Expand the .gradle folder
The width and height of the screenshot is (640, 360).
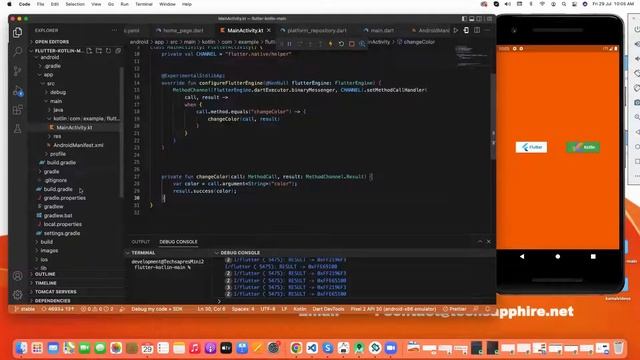pyautogui.click(x=52, y=66)
